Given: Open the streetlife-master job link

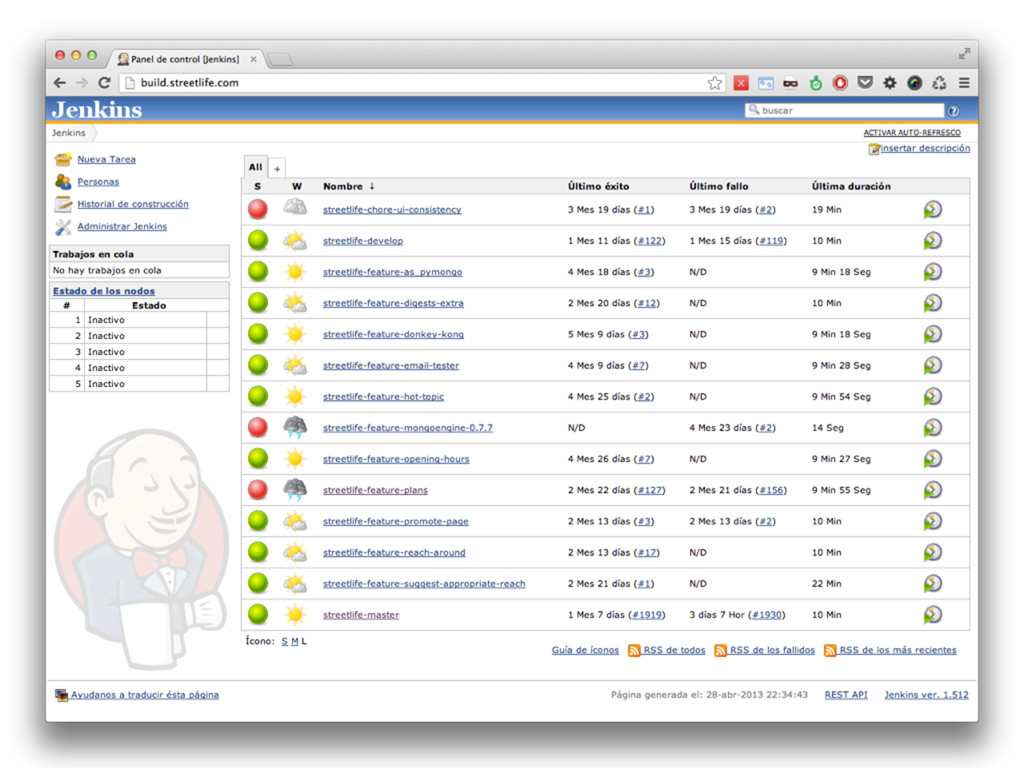Looking at the screenshot, I should point(360,615).
